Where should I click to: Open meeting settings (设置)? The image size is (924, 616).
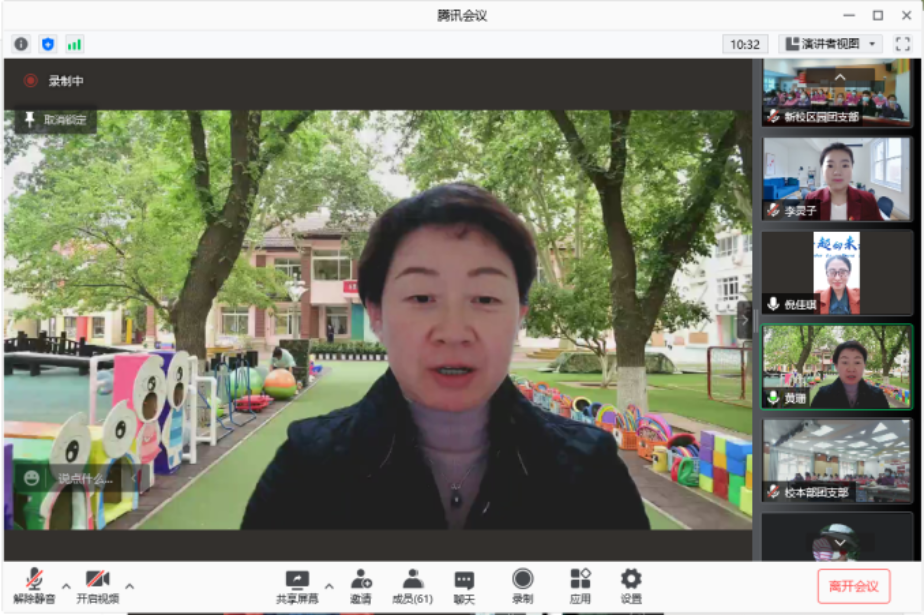point(631,585)
